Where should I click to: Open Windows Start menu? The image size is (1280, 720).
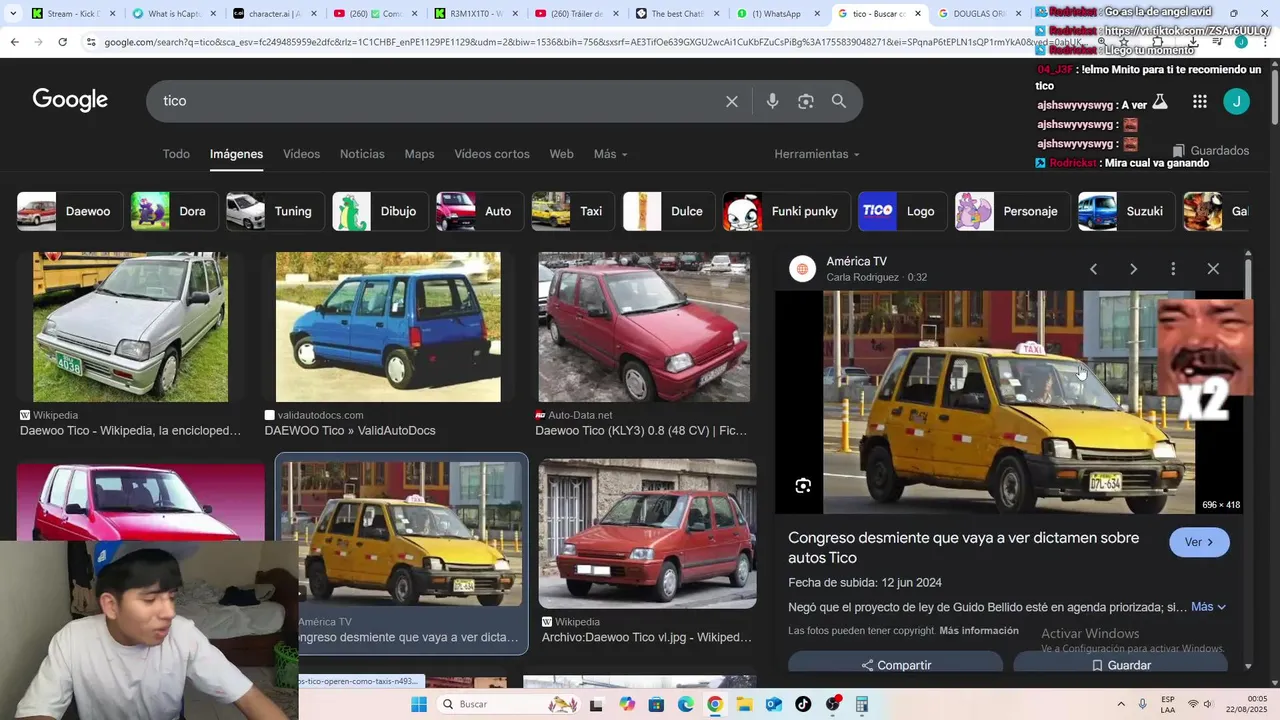(419, 704)
